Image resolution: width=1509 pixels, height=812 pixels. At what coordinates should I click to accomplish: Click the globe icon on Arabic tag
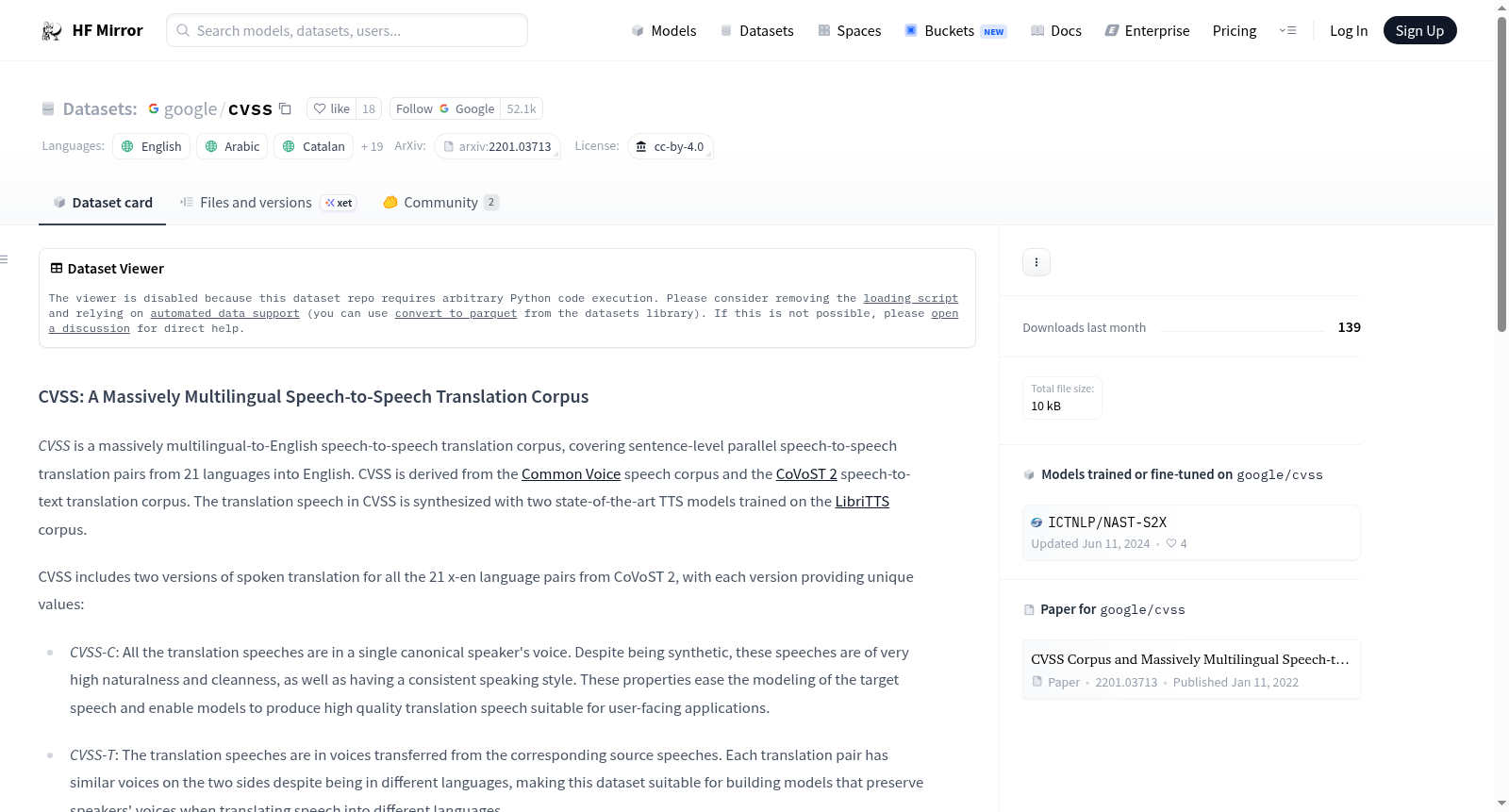pyautogui.click(x=211, y=146)
